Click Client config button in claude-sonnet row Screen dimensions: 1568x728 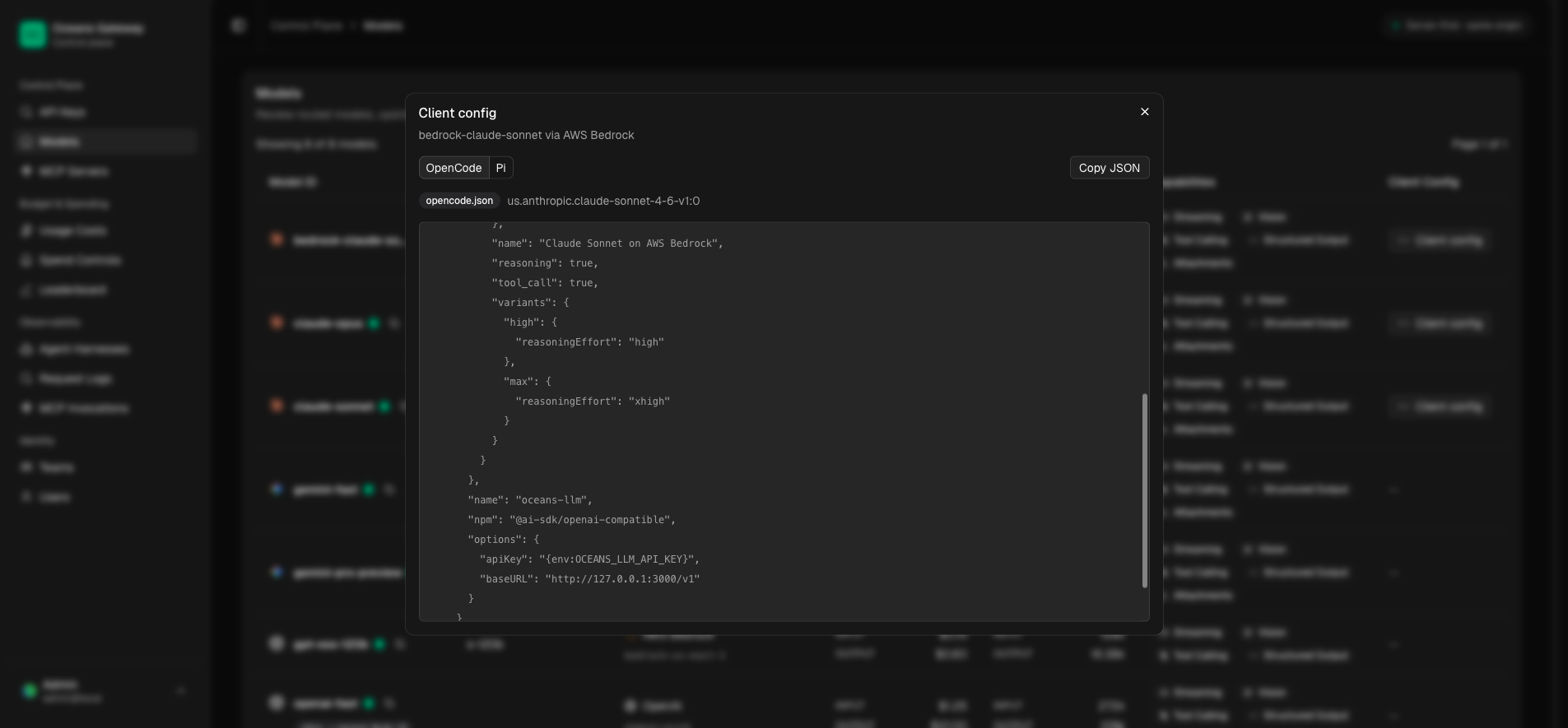pyautogui.click(x=1439, y=406)
